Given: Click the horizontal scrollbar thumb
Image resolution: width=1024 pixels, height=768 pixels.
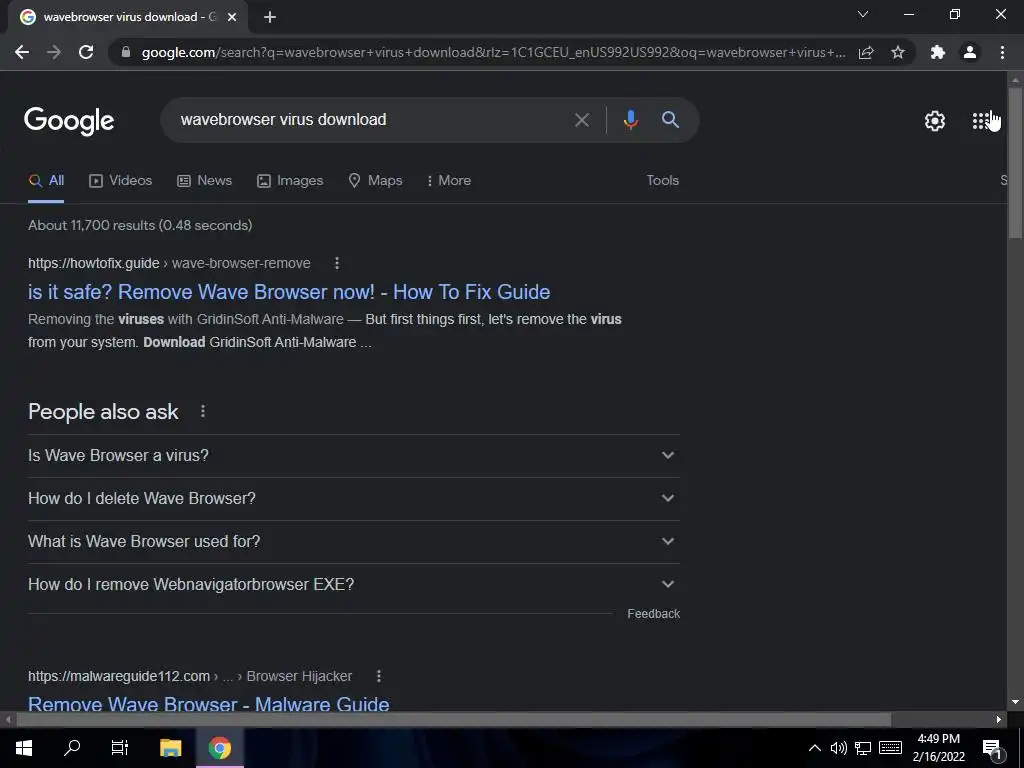Looking at the screenshot, I should [454, 720].
